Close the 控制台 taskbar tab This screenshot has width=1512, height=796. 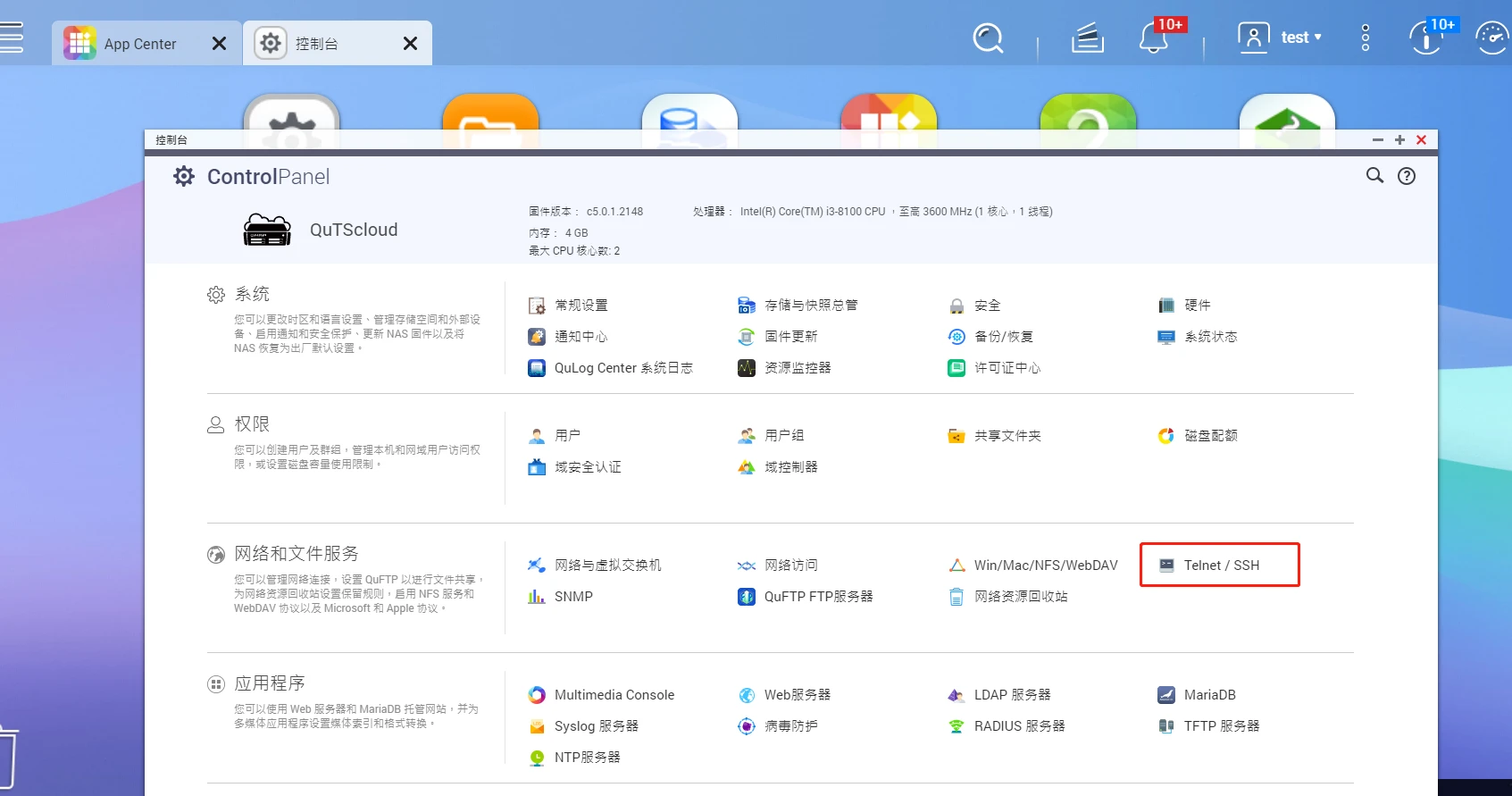point(410,44)
